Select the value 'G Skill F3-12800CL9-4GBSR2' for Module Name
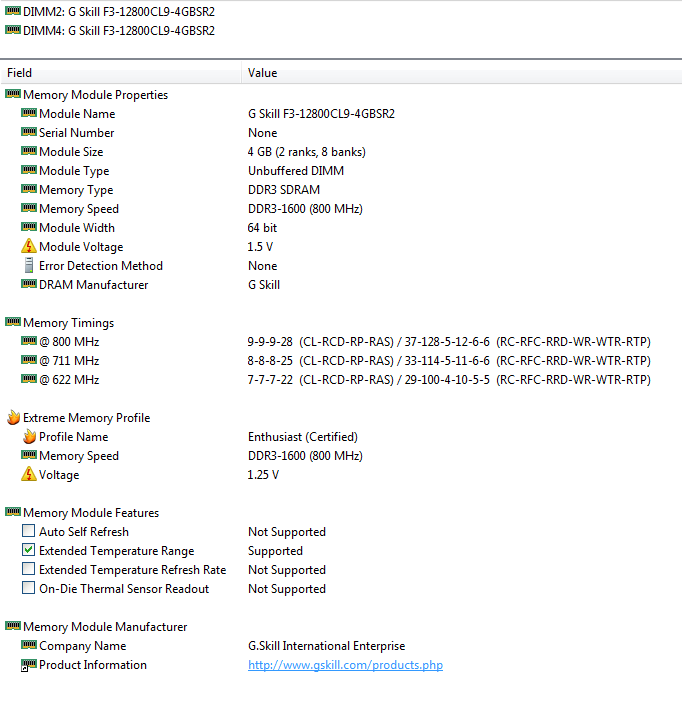682x720 pixels. pos(321,114)
